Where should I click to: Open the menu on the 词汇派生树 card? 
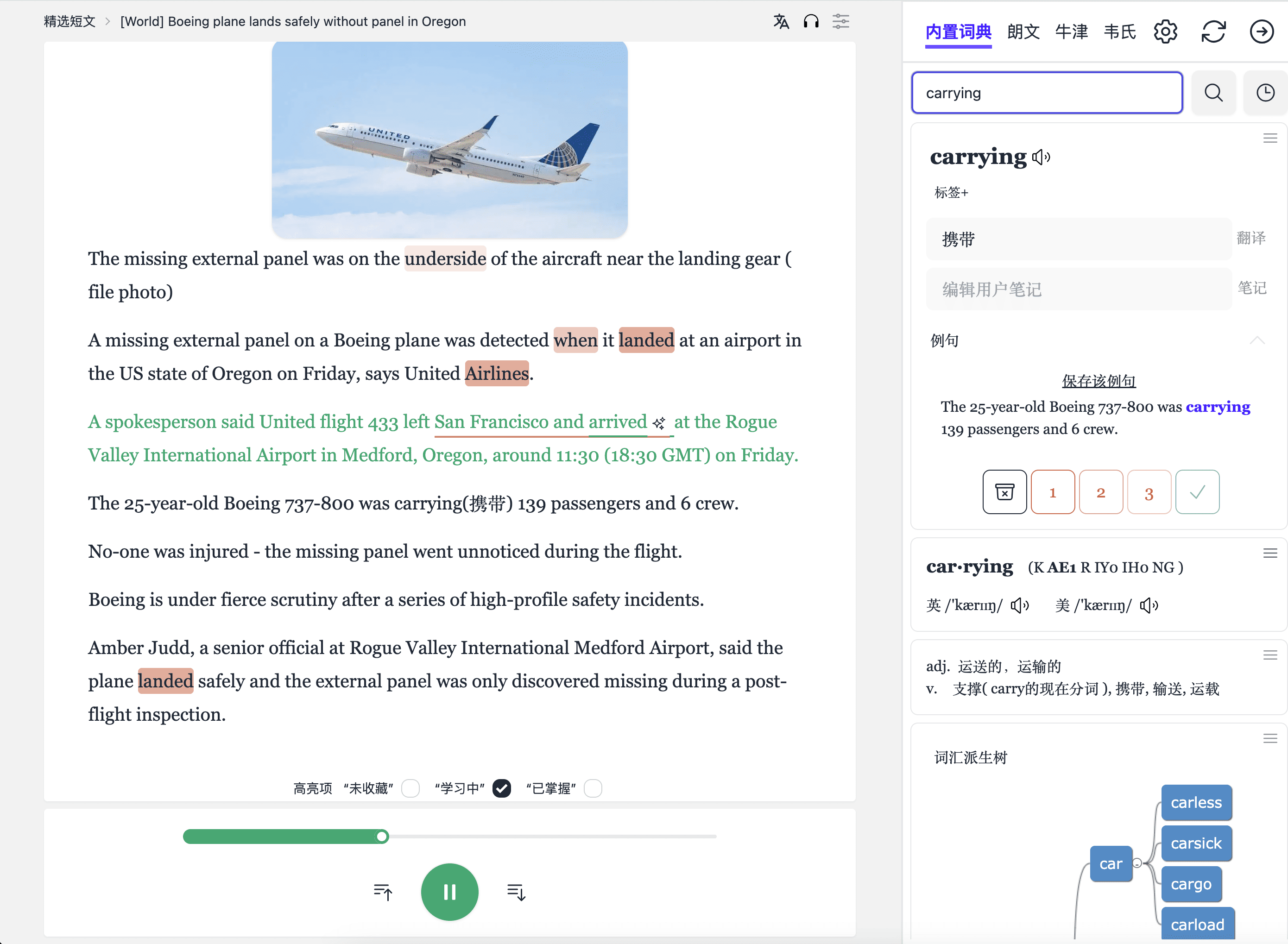1270,738
